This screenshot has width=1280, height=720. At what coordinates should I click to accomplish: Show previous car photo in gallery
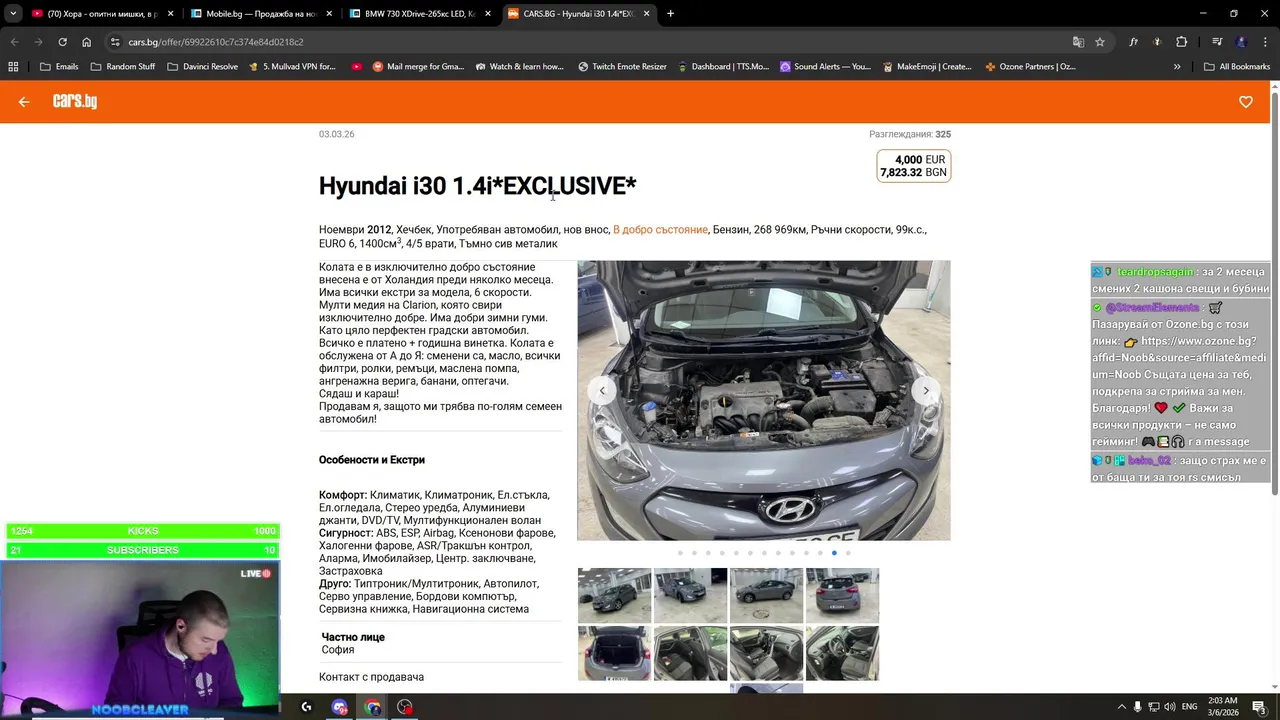tap(602, 391)
